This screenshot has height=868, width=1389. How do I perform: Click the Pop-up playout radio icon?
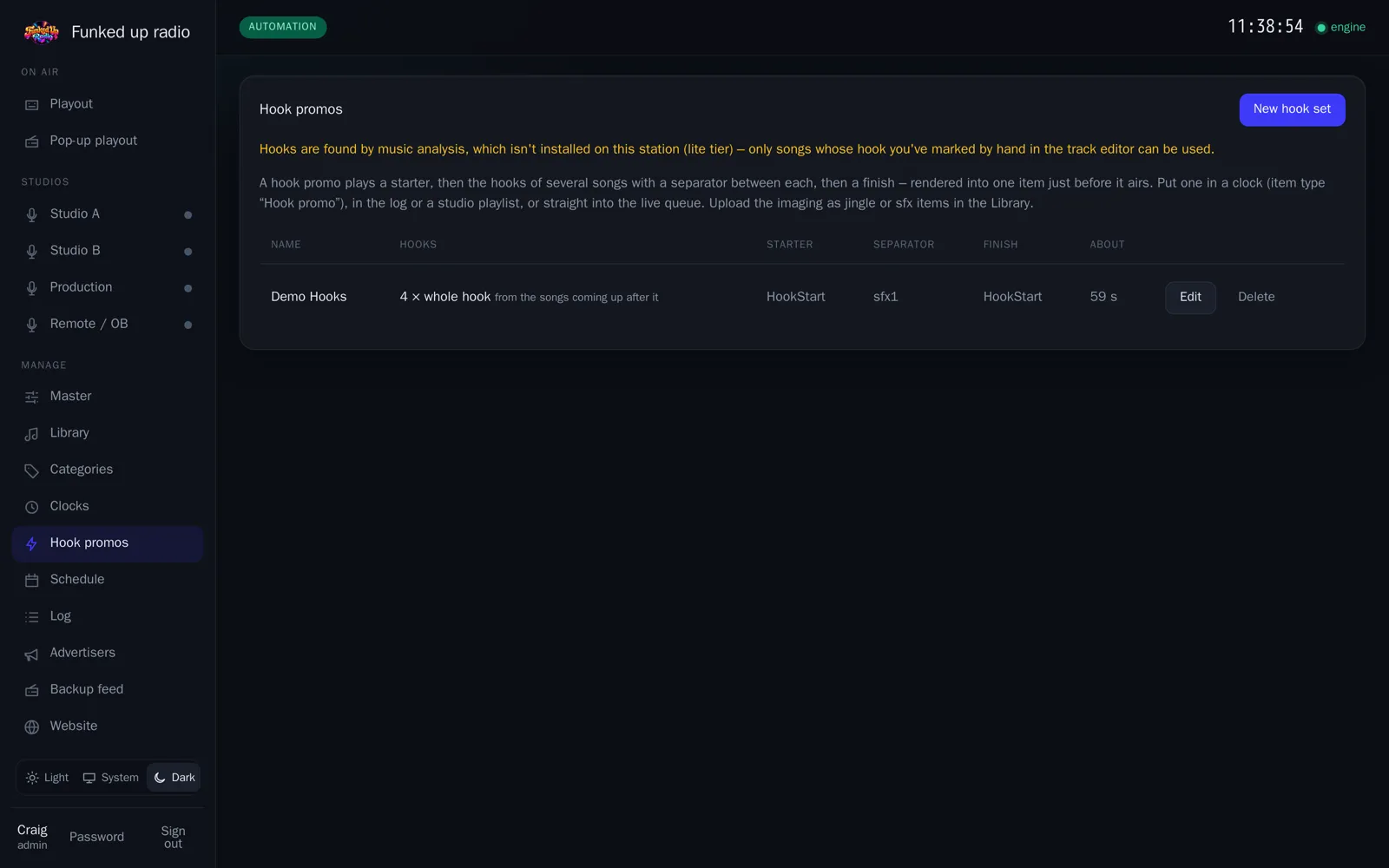(32, 141)
